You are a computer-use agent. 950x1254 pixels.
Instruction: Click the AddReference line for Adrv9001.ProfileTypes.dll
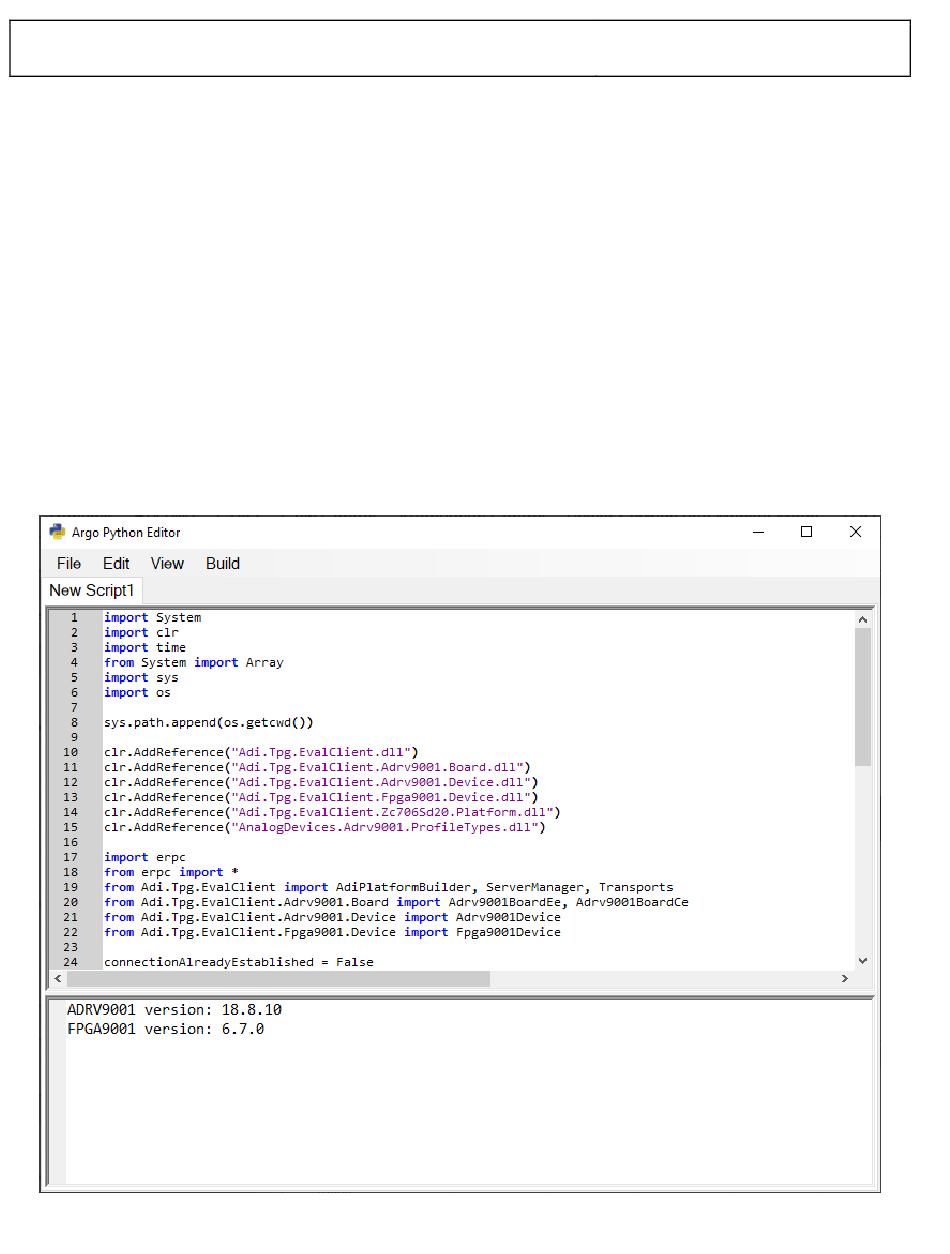(325, 827)
